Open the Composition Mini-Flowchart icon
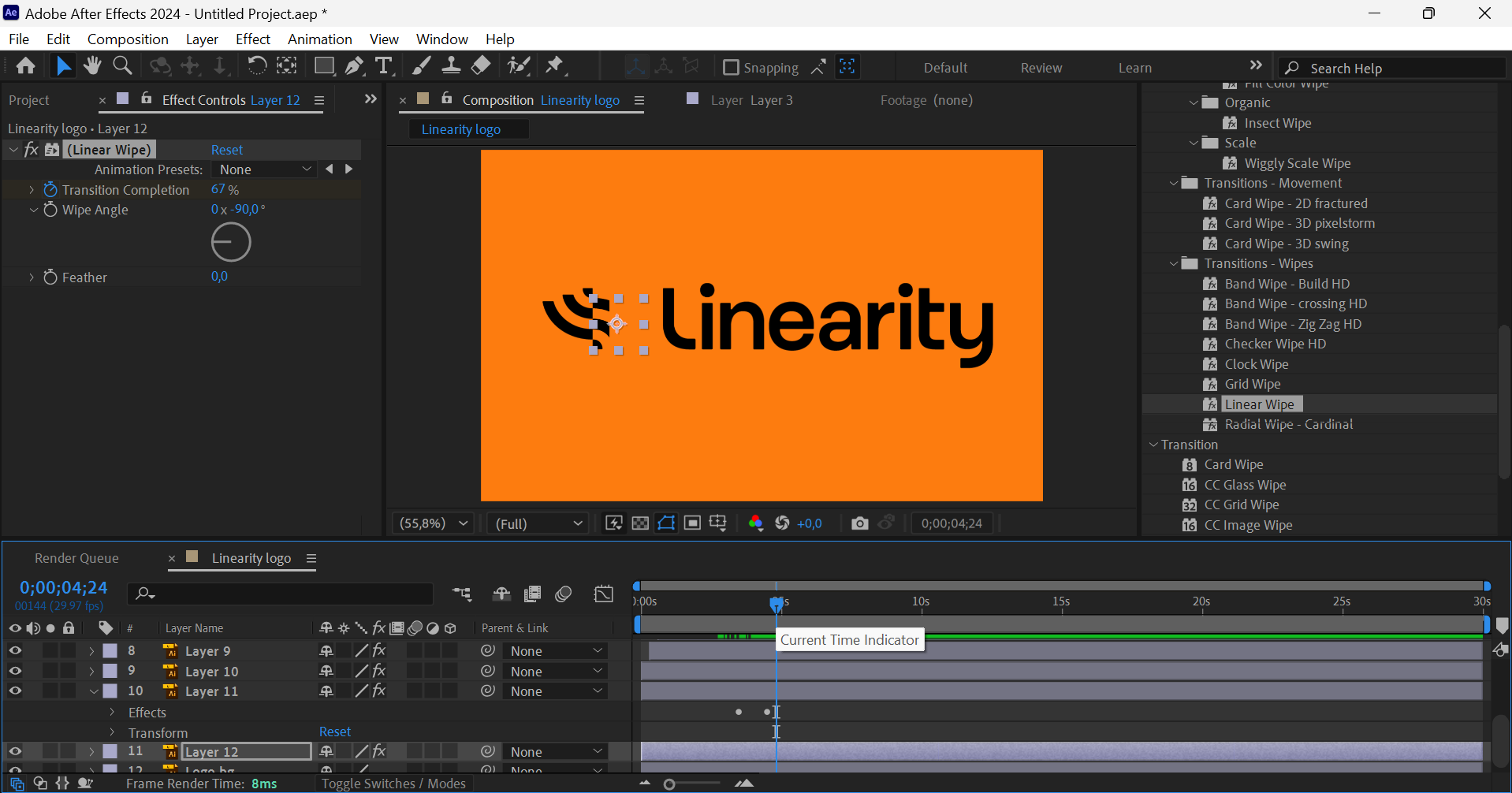This screenshot has height=793, width=1512. coord(462,594)
